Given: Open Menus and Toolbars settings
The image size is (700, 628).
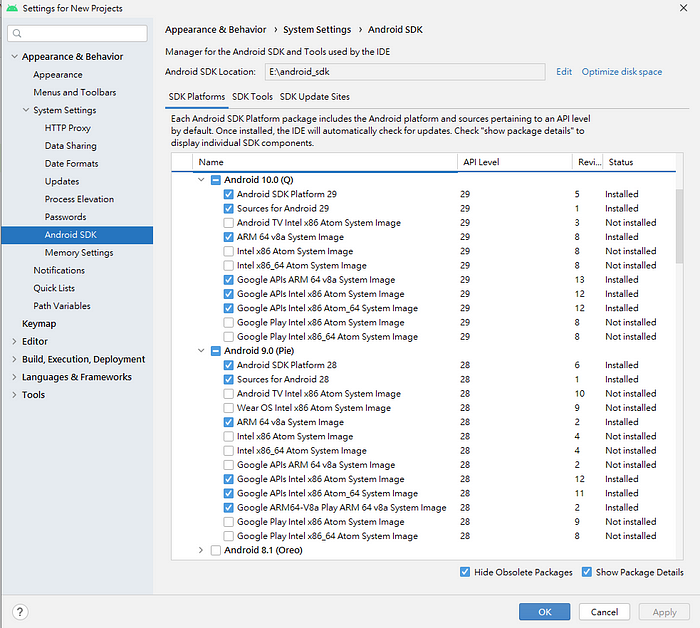Looking at the screenshot, I should pos(75,92).
